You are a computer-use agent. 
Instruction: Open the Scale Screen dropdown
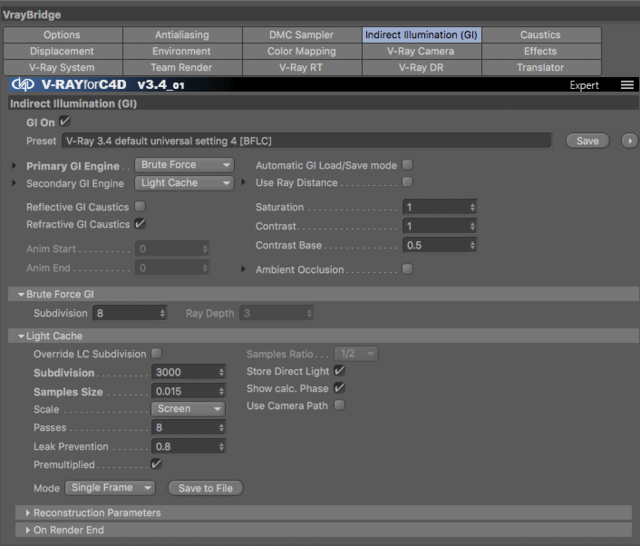188,408
